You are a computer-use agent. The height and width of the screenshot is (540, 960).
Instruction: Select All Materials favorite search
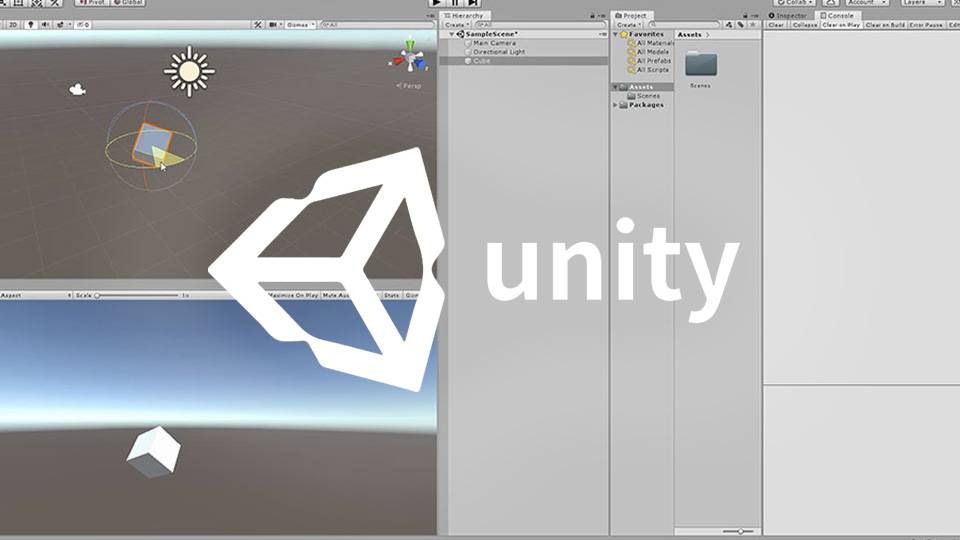(654, 43)
